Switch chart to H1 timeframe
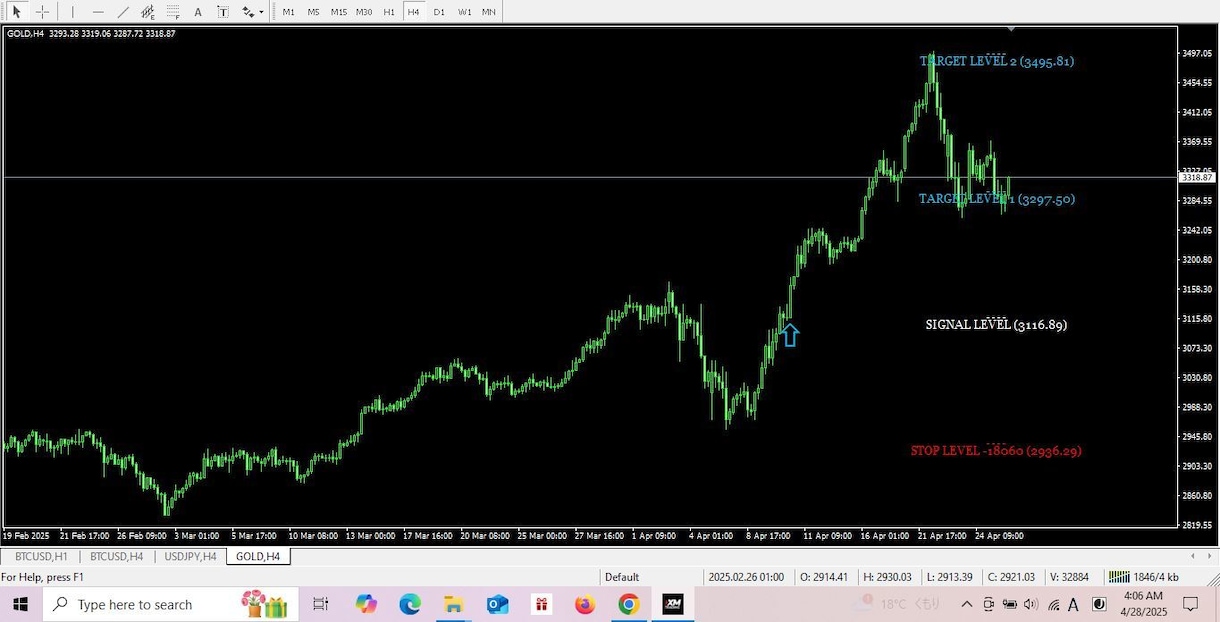Viewport: 1220px width, 622px height. [x=389, y=12]
